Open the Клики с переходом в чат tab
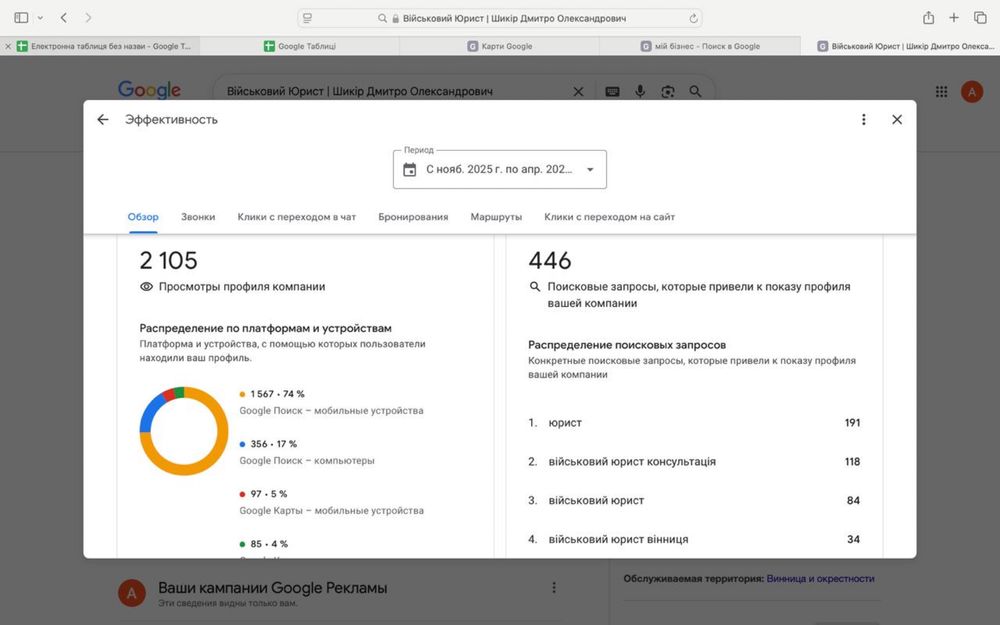1000x625 pixels. click(x=297, y=217)
